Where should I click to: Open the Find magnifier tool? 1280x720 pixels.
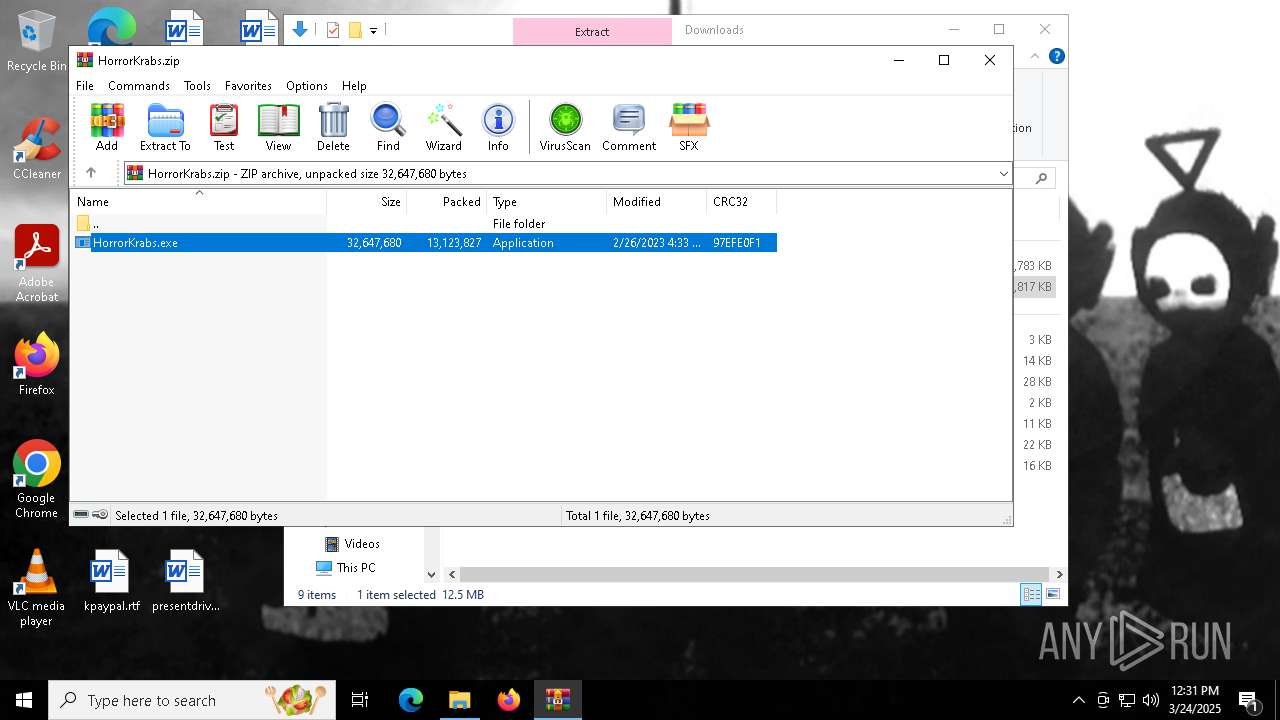pyautogui.click(x=388, y=127)
